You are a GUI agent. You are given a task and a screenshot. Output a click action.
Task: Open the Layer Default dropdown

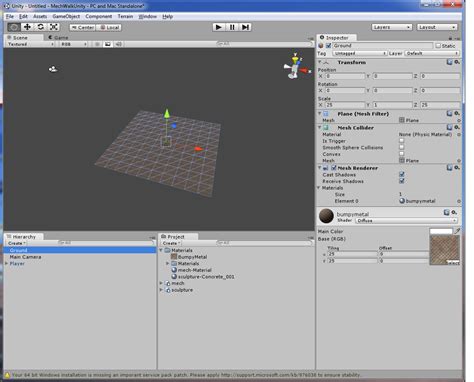[x=432, y=53]
